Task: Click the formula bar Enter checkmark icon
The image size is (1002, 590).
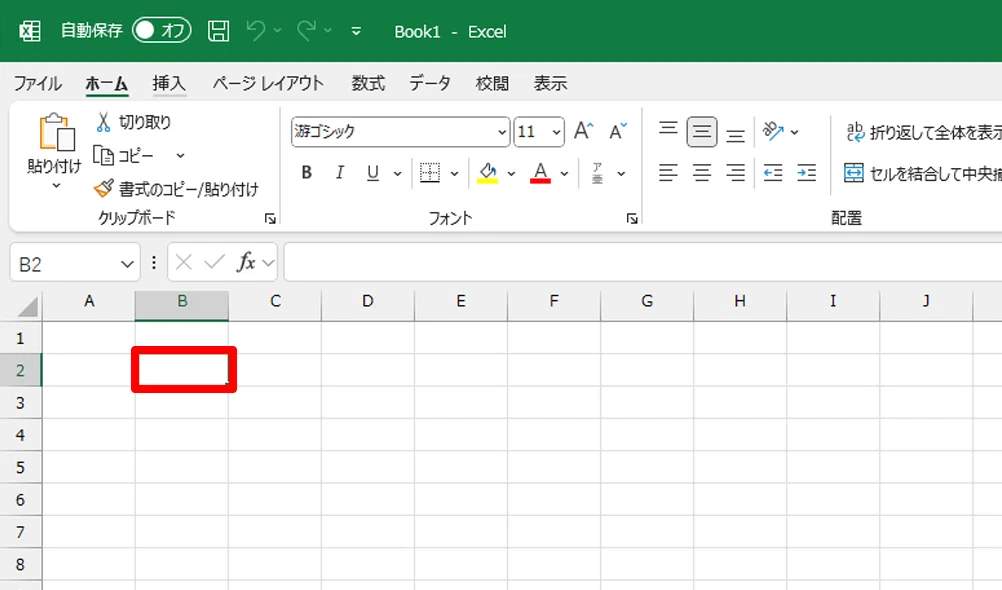Action: click(215, 262)
